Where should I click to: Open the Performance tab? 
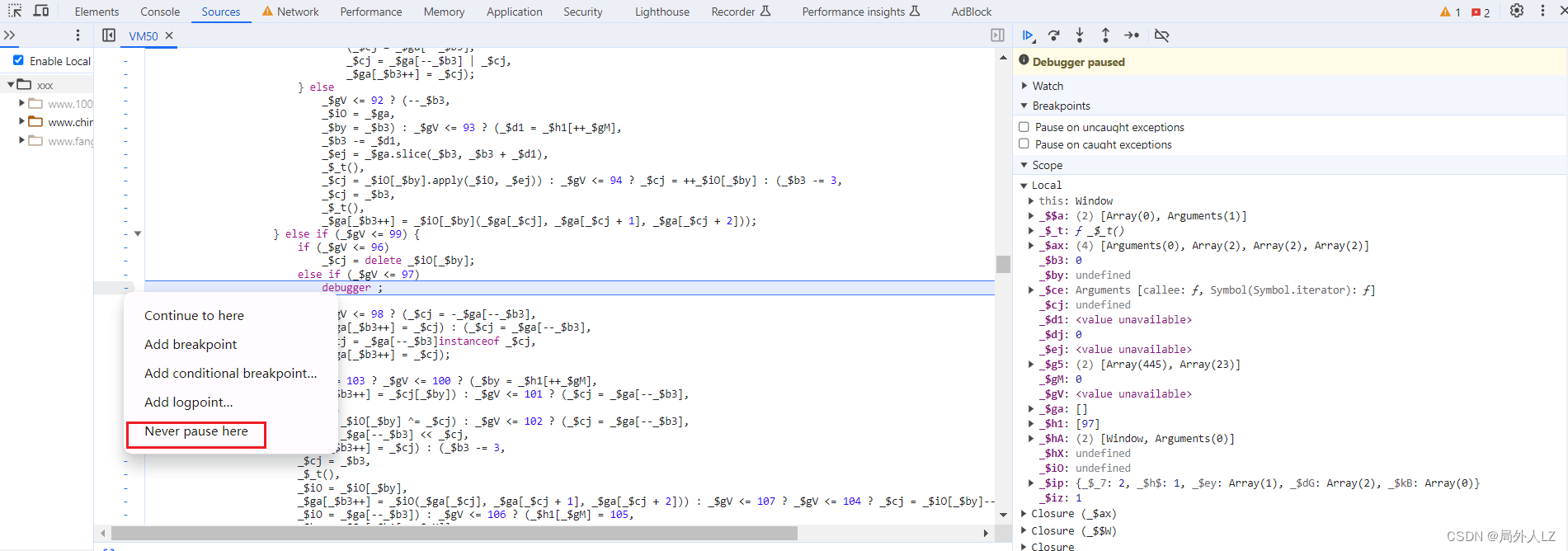pos(371,12)
